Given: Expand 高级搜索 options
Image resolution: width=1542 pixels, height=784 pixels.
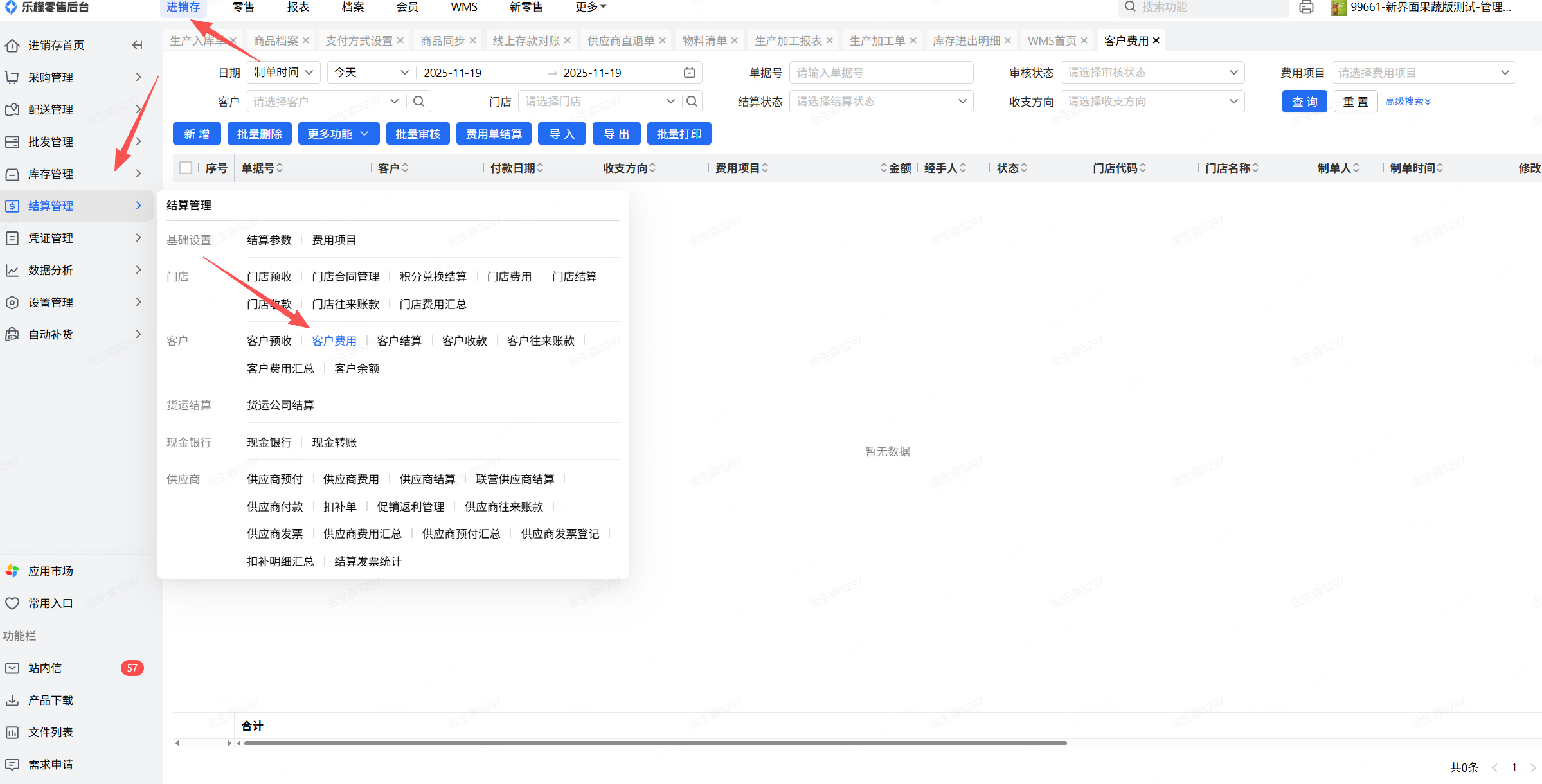Looking at the screenshot, I should [1407, 102].
